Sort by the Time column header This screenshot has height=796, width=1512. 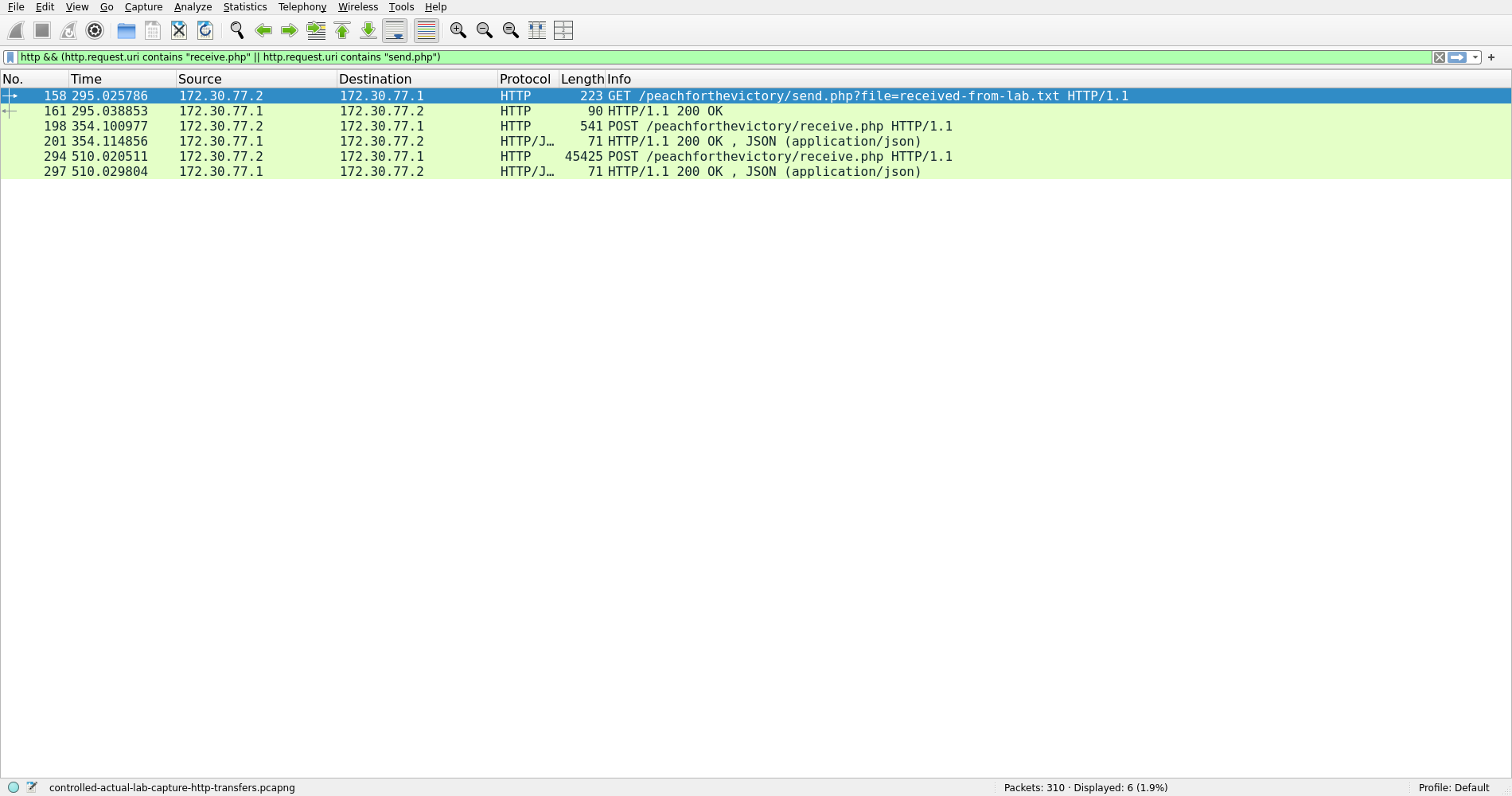tap(122, 79)
